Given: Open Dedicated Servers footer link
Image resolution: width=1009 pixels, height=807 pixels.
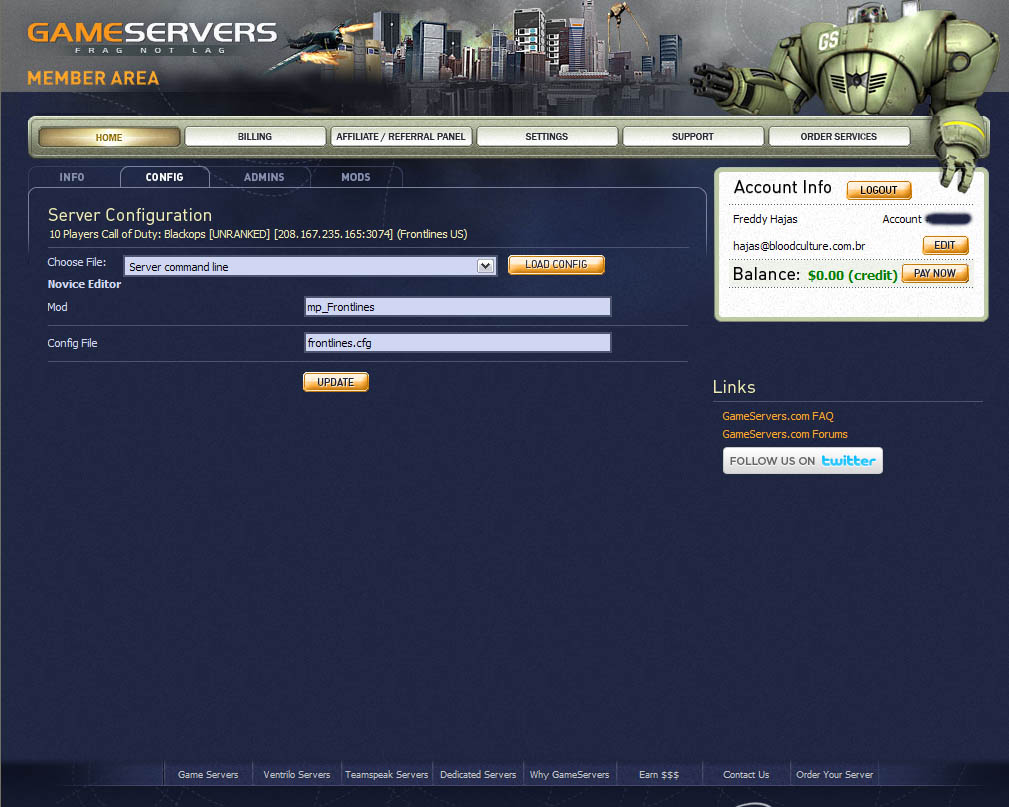Looking at the screenshot, I should (x=478, y=775).
